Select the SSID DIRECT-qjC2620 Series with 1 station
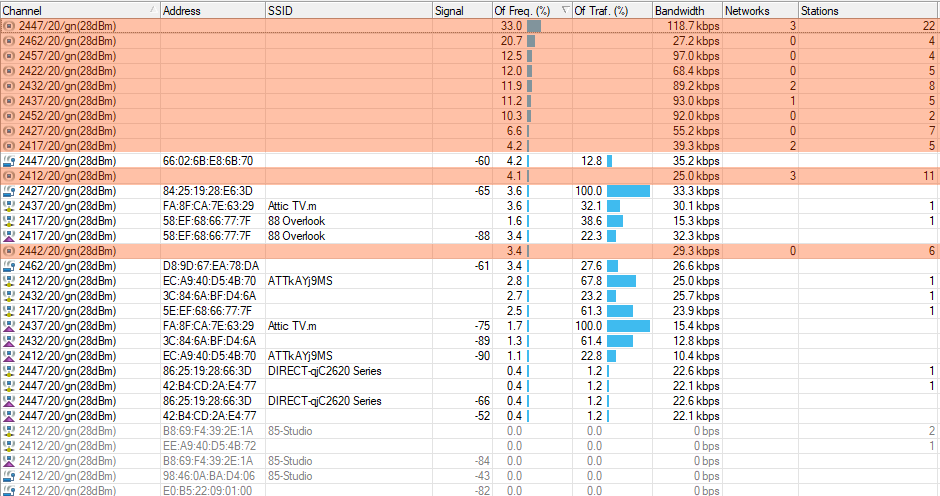940x496 pixels. 324,371
